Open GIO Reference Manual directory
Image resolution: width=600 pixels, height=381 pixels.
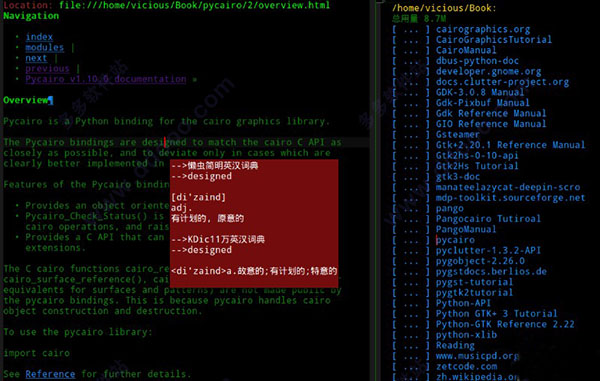pos(491,124)
